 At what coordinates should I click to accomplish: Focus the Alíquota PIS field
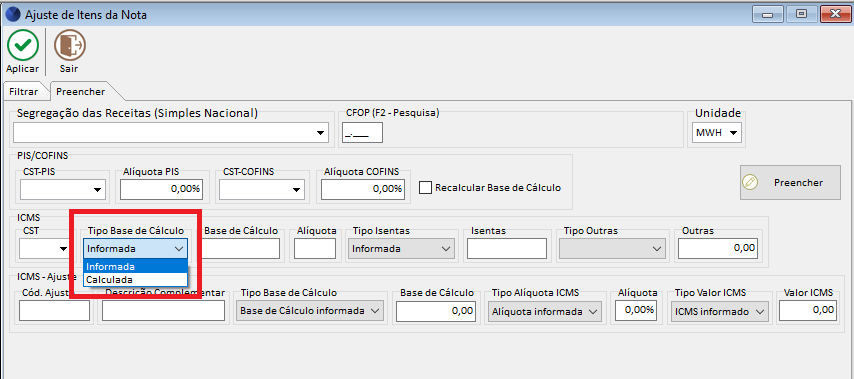click(x=161, y=190)
